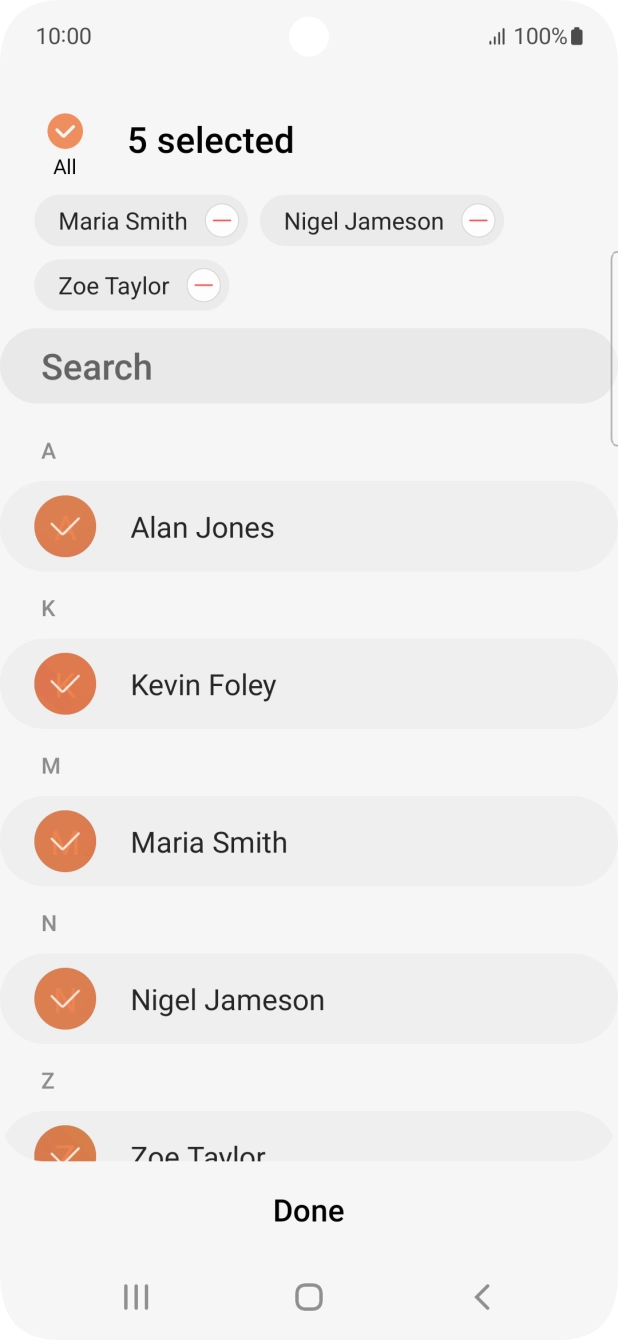Uncheck Maria Smith contact checkmark

pos(65,842)
